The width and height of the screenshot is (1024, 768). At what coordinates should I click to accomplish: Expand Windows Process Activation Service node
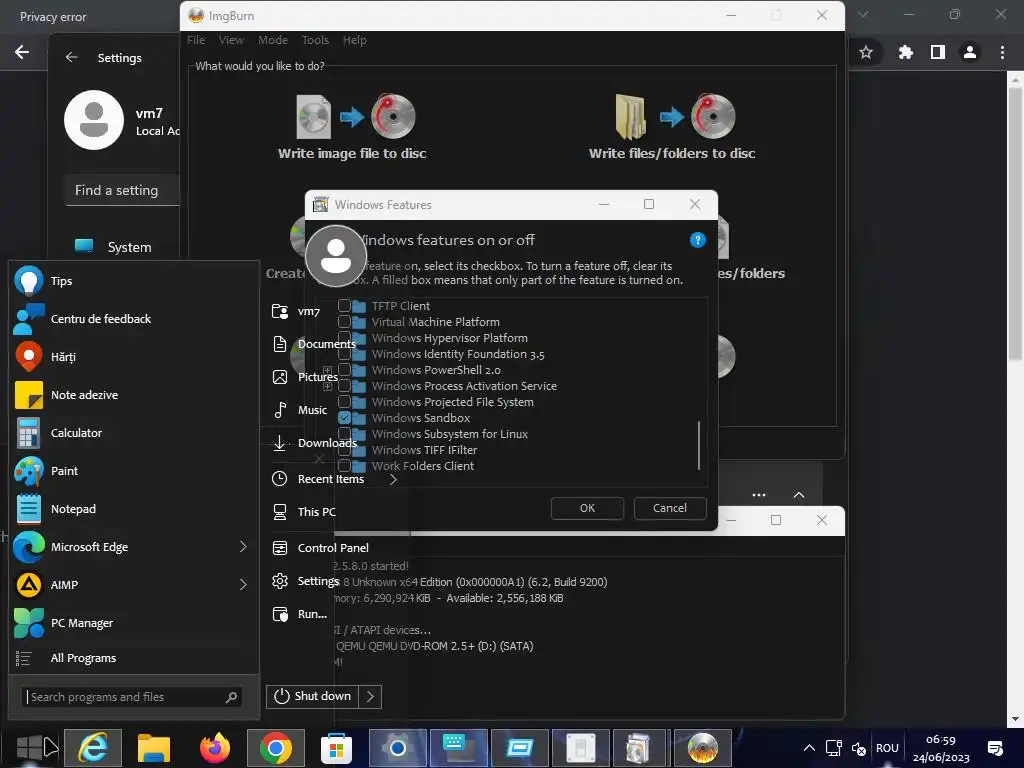[328, 386]
